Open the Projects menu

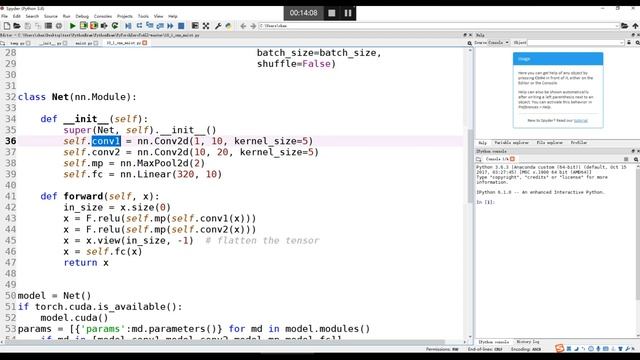[124, 16]
